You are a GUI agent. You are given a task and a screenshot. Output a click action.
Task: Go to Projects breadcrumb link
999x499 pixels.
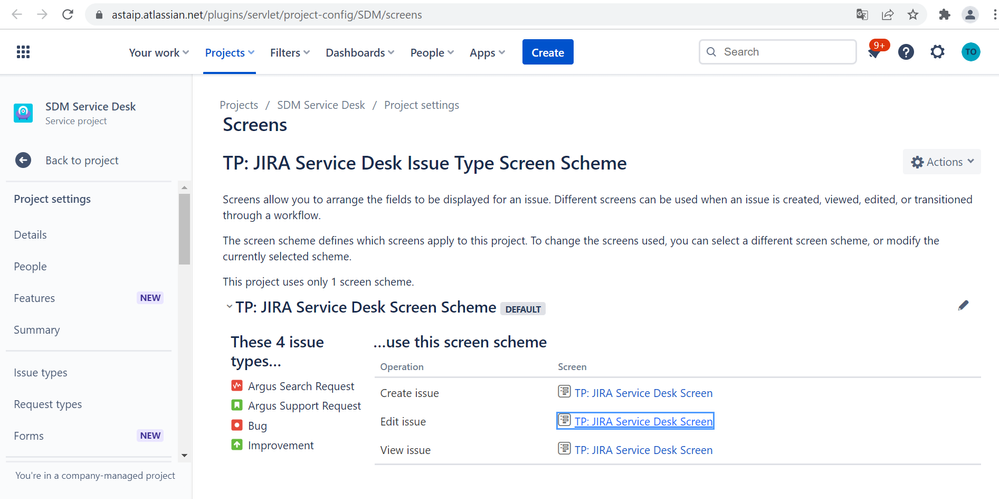point(239,105)
